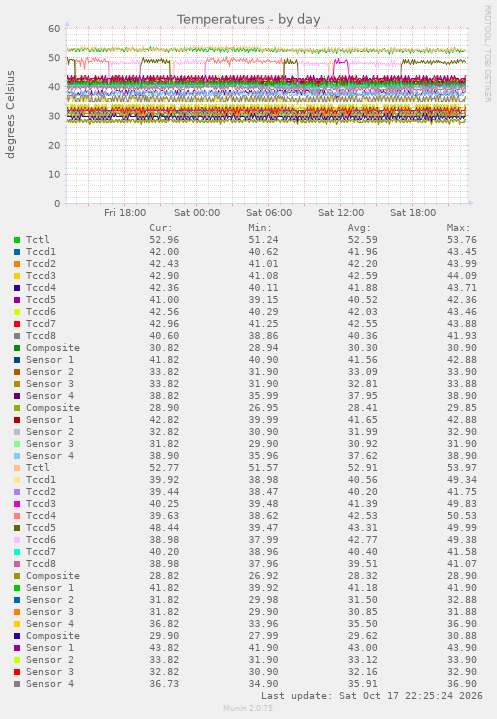Click the Last update timestamp text

coord(372,696)
